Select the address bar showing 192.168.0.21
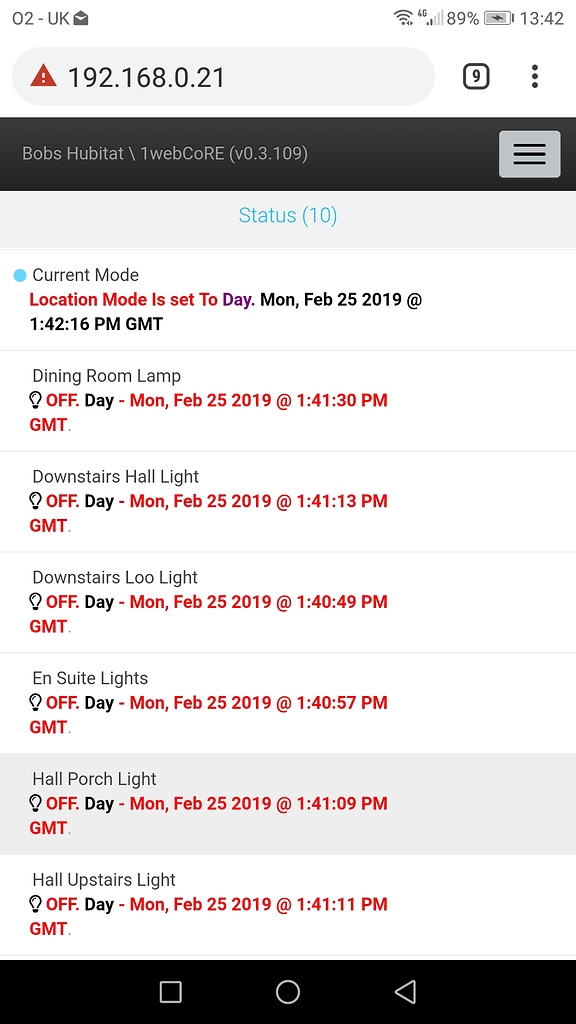Image resolution: width=576 pixels, height=1024 pixels. pyautogui.click(x=223, y=76)
